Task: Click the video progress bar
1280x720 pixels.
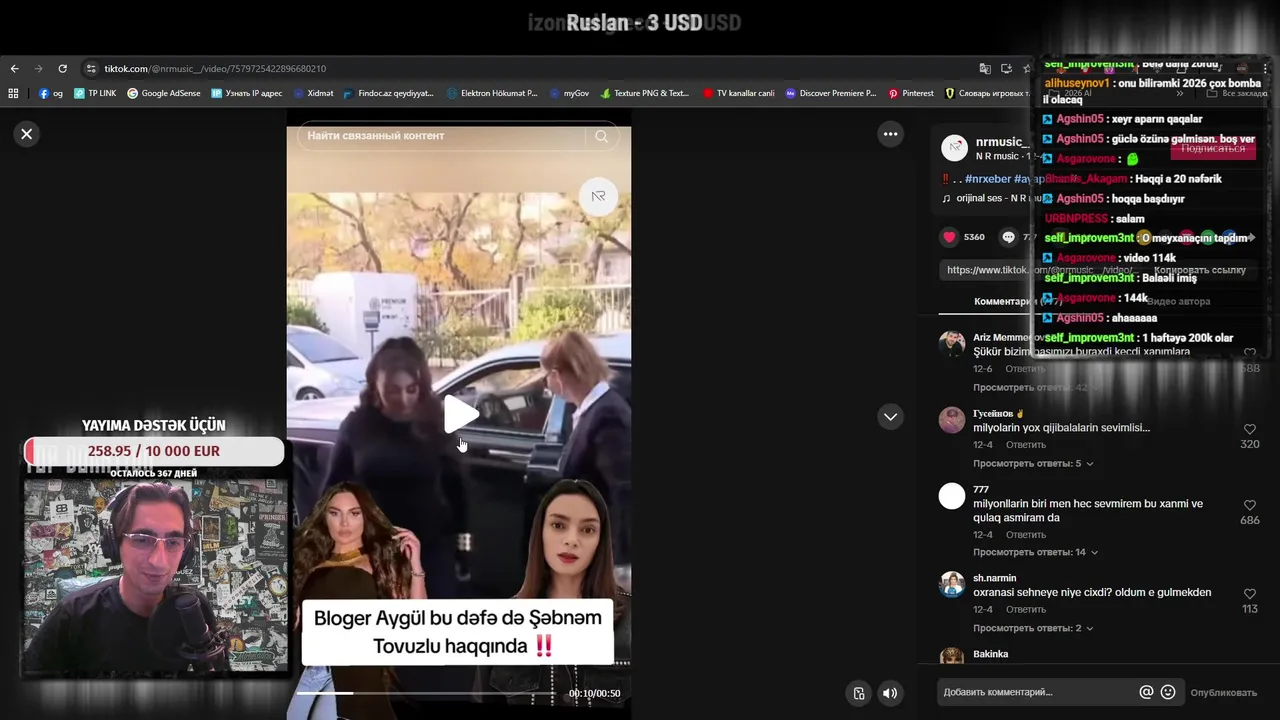Action: coord(428,693)
